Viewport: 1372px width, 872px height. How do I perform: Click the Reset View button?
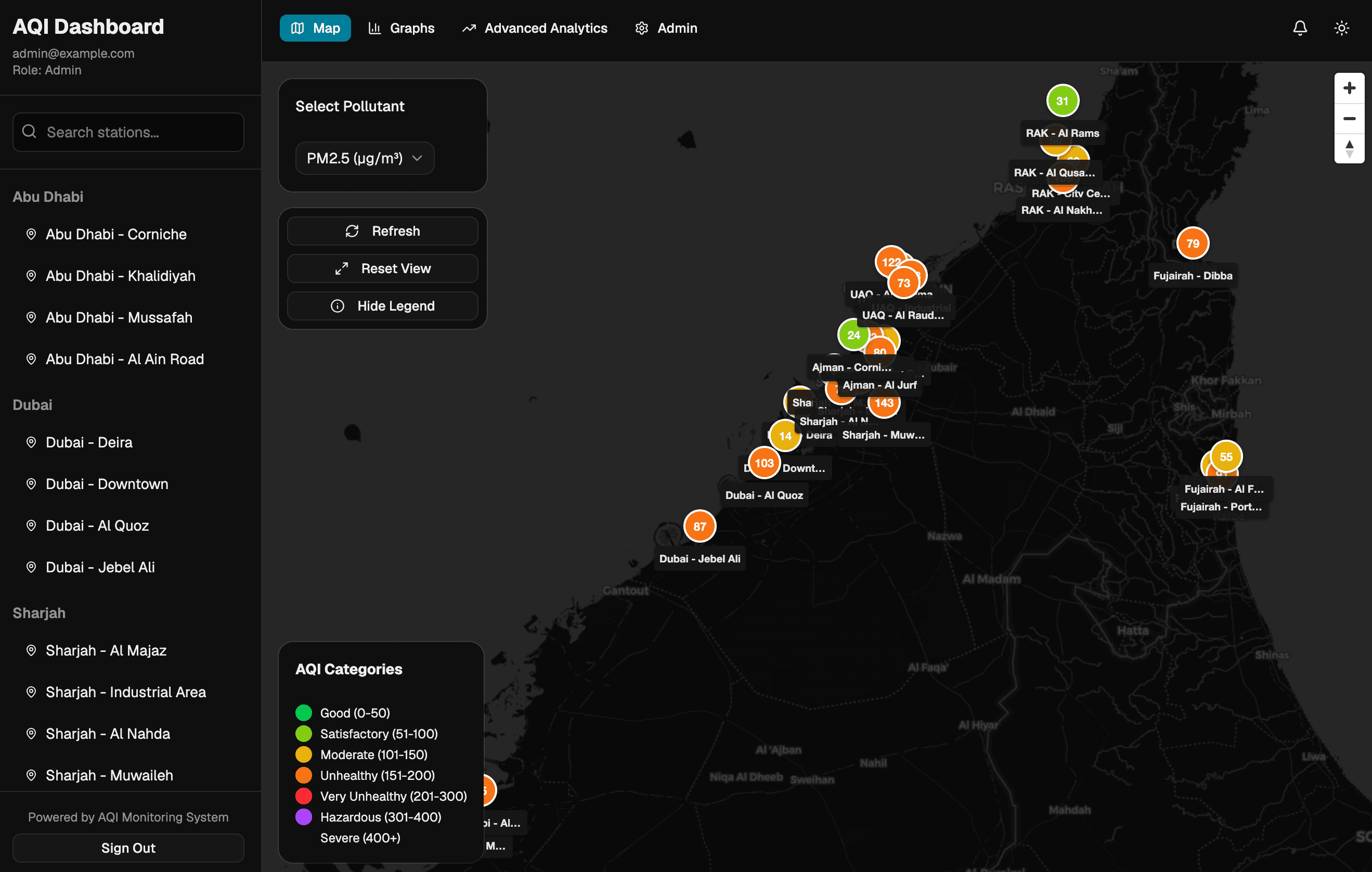pos(382,268)
